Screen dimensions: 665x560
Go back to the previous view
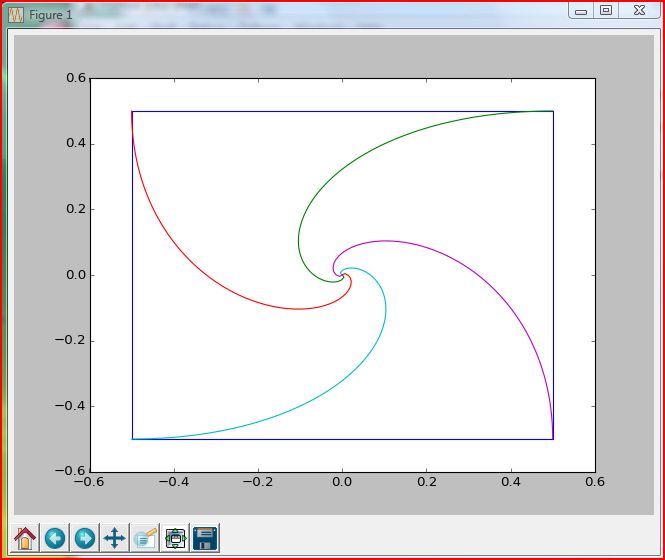[55, 538]
